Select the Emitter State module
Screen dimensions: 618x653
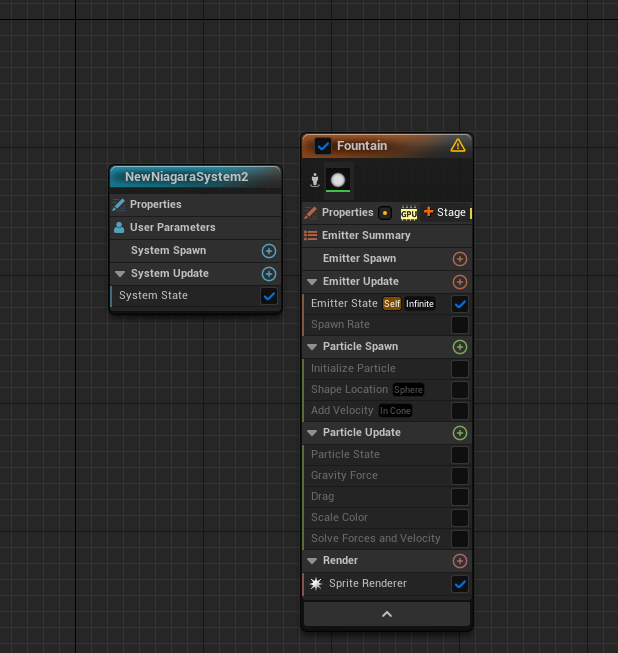click(x=387, y=304)
